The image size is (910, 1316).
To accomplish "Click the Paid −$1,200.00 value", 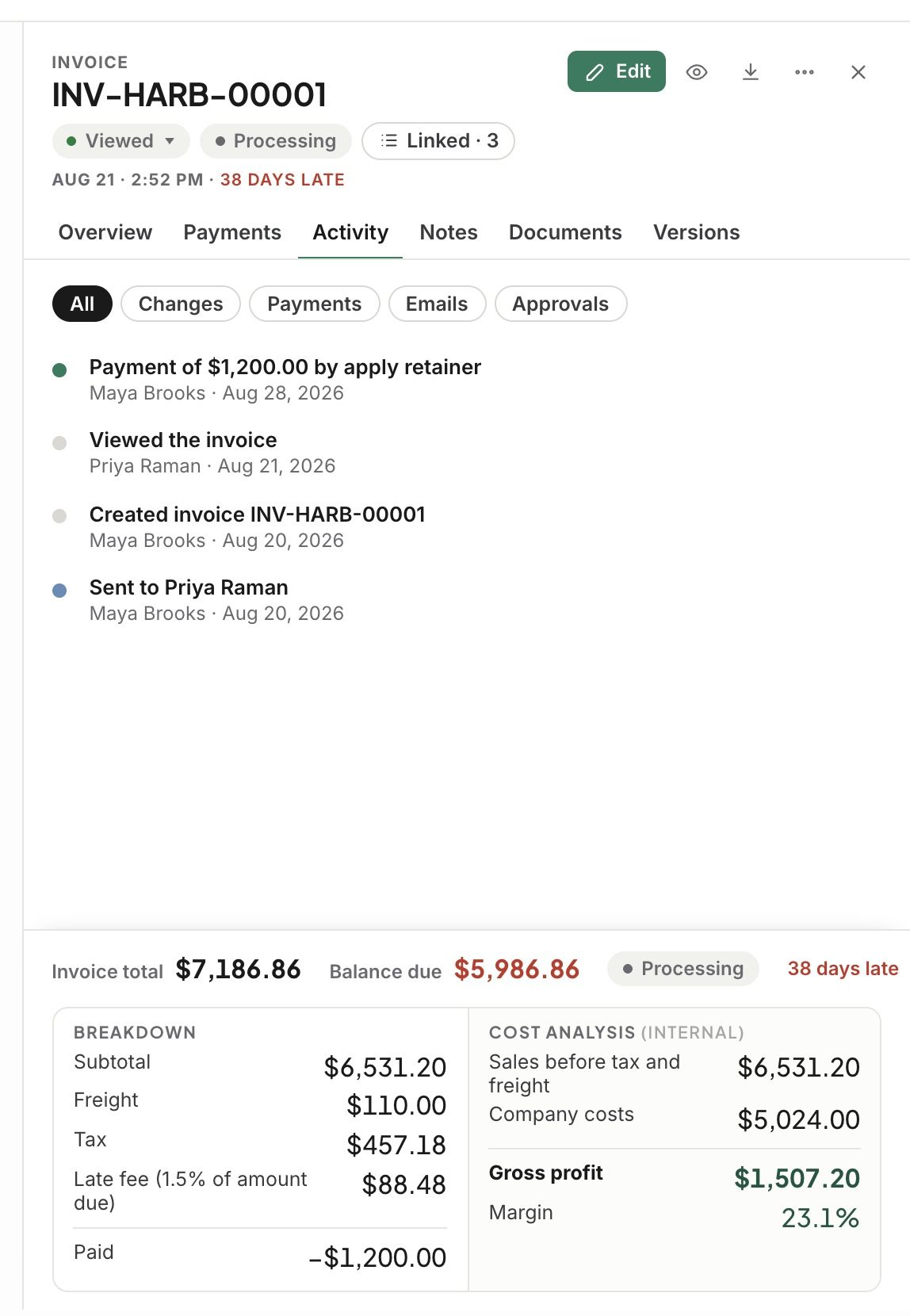I will point(377,1257).
